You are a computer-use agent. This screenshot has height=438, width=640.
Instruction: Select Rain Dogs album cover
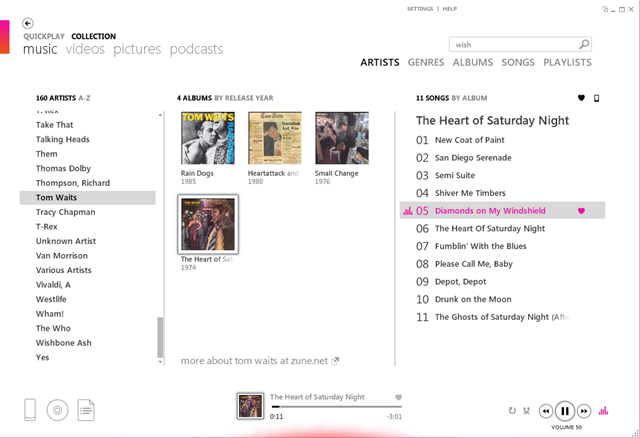click(208, 138)
